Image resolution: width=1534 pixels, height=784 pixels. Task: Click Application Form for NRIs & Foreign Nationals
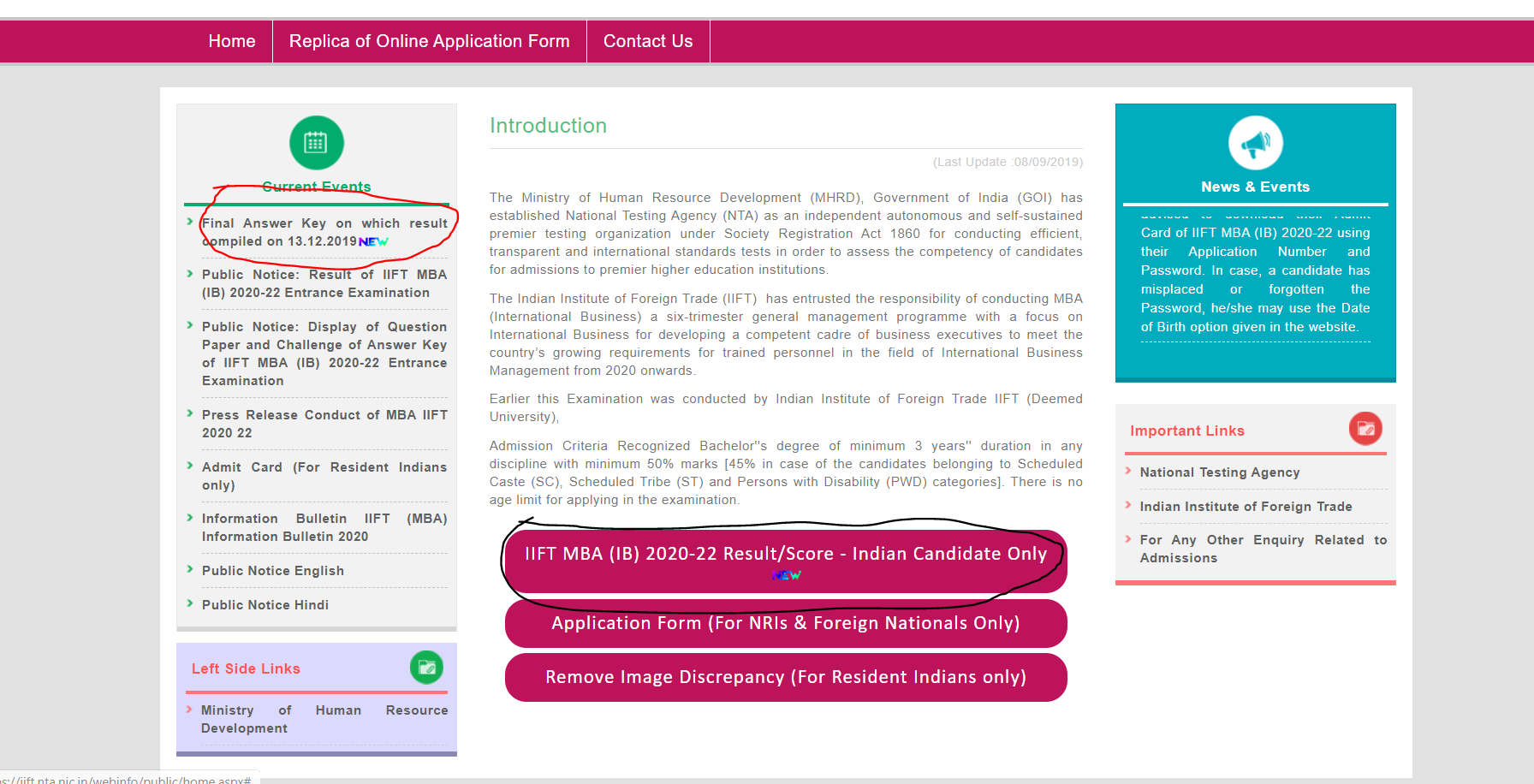click(x=786, y=623)
